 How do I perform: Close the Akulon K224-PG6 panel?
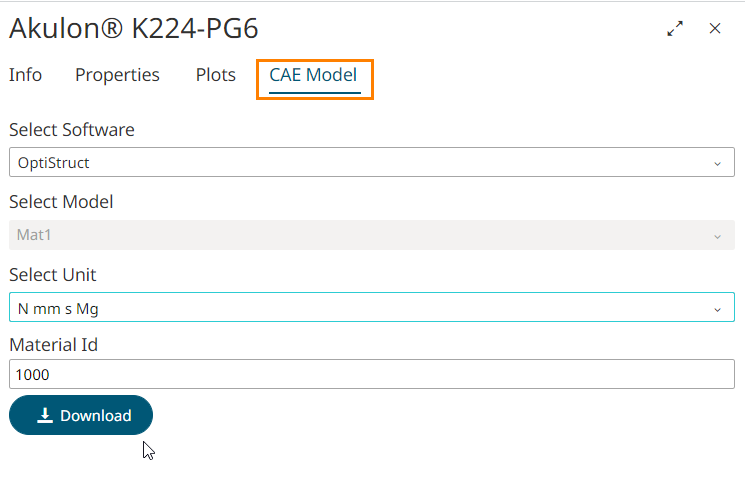point(715,29)
